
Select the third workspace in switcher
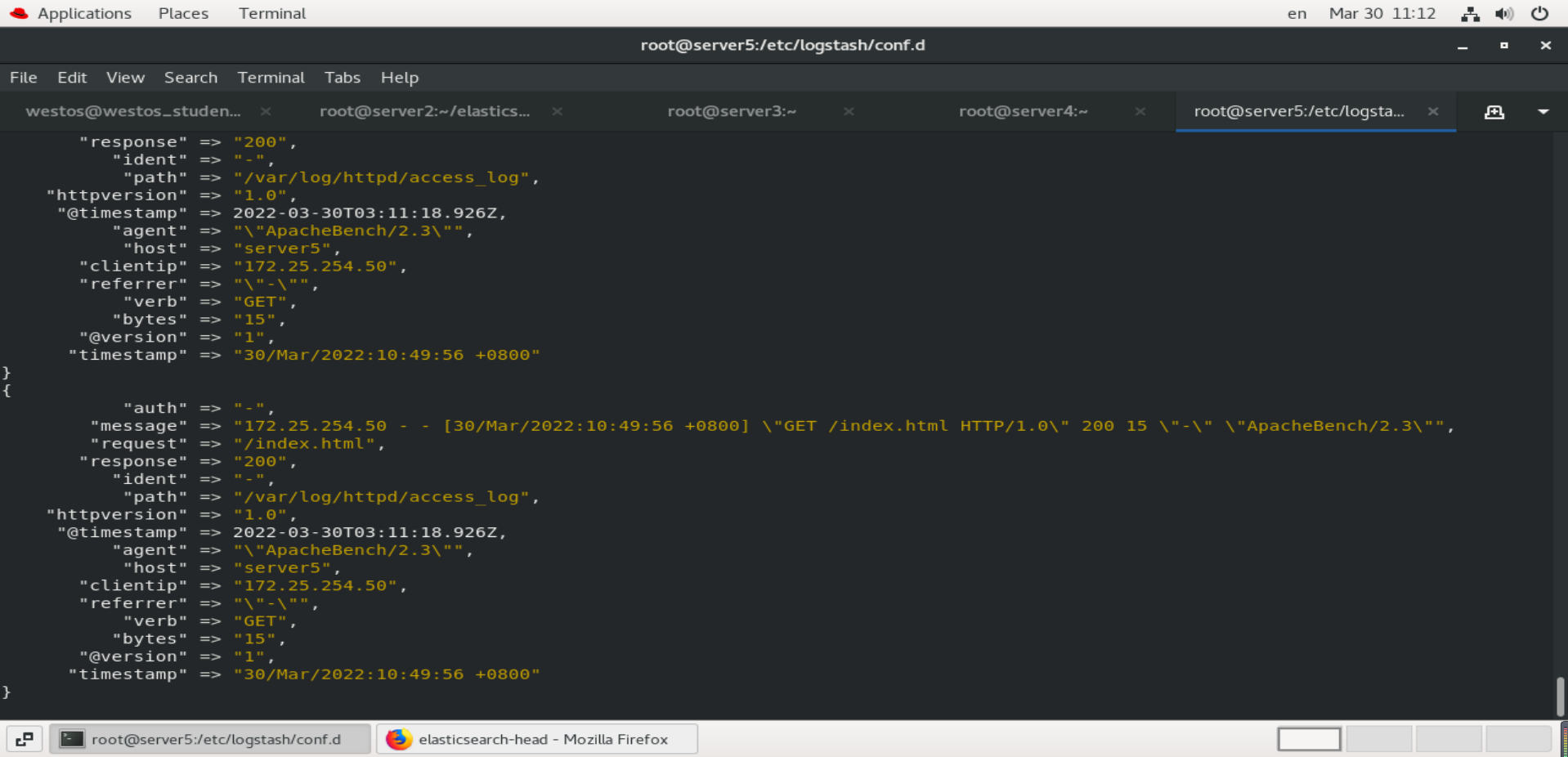pos(1449,739)
